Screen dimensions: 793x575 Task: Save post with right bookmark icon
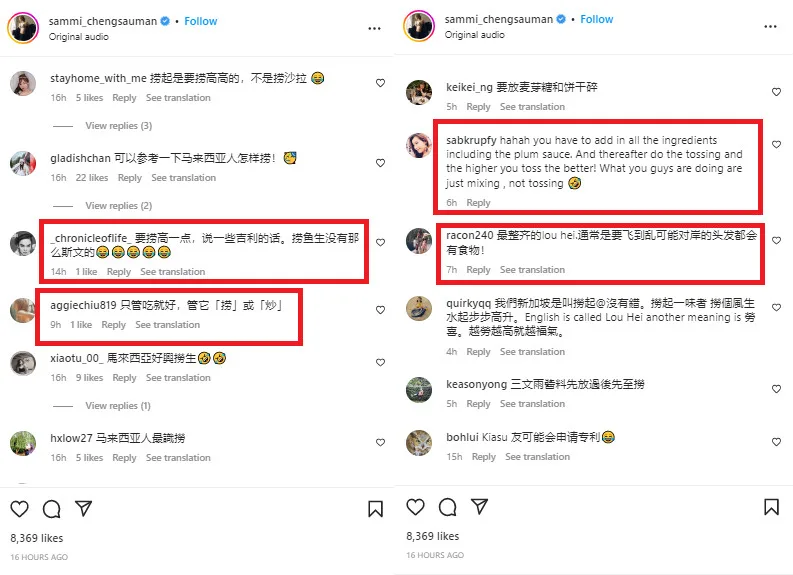771,507
